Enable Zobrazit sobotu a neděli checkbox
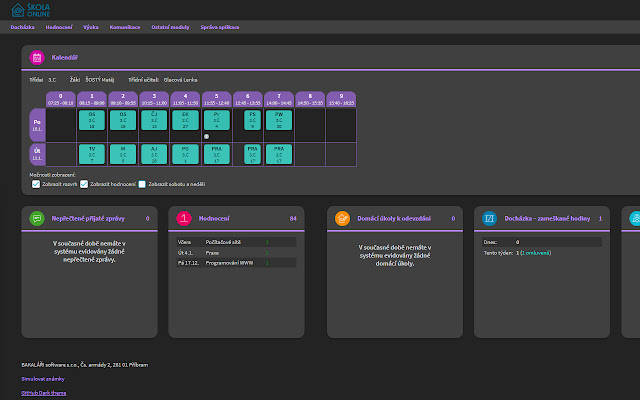640x400 pixels. coord(142,184)
